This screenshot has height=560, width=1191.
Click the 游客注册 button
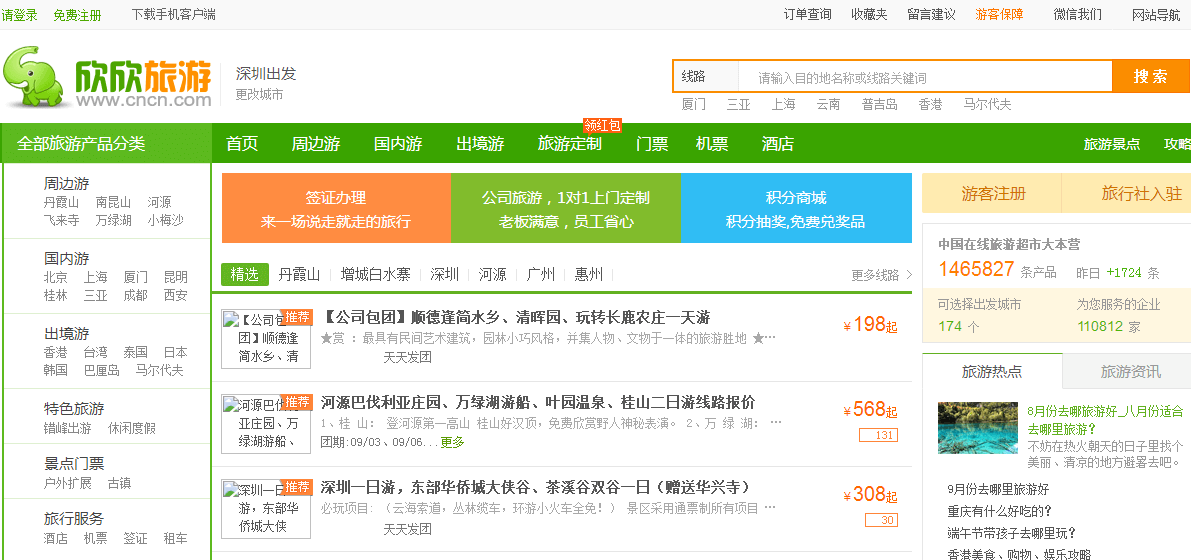coord(993,193)
